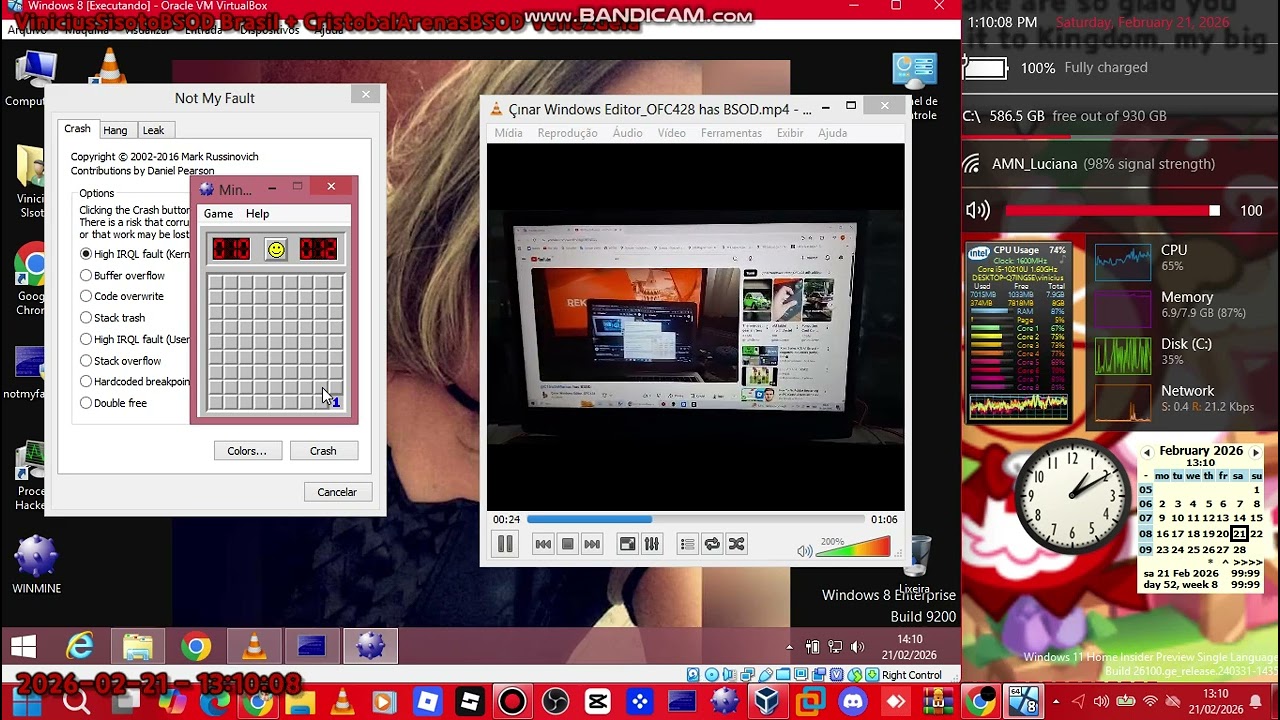
Task: Expand host system tray hidden icons
Action: click(1058, 702)
